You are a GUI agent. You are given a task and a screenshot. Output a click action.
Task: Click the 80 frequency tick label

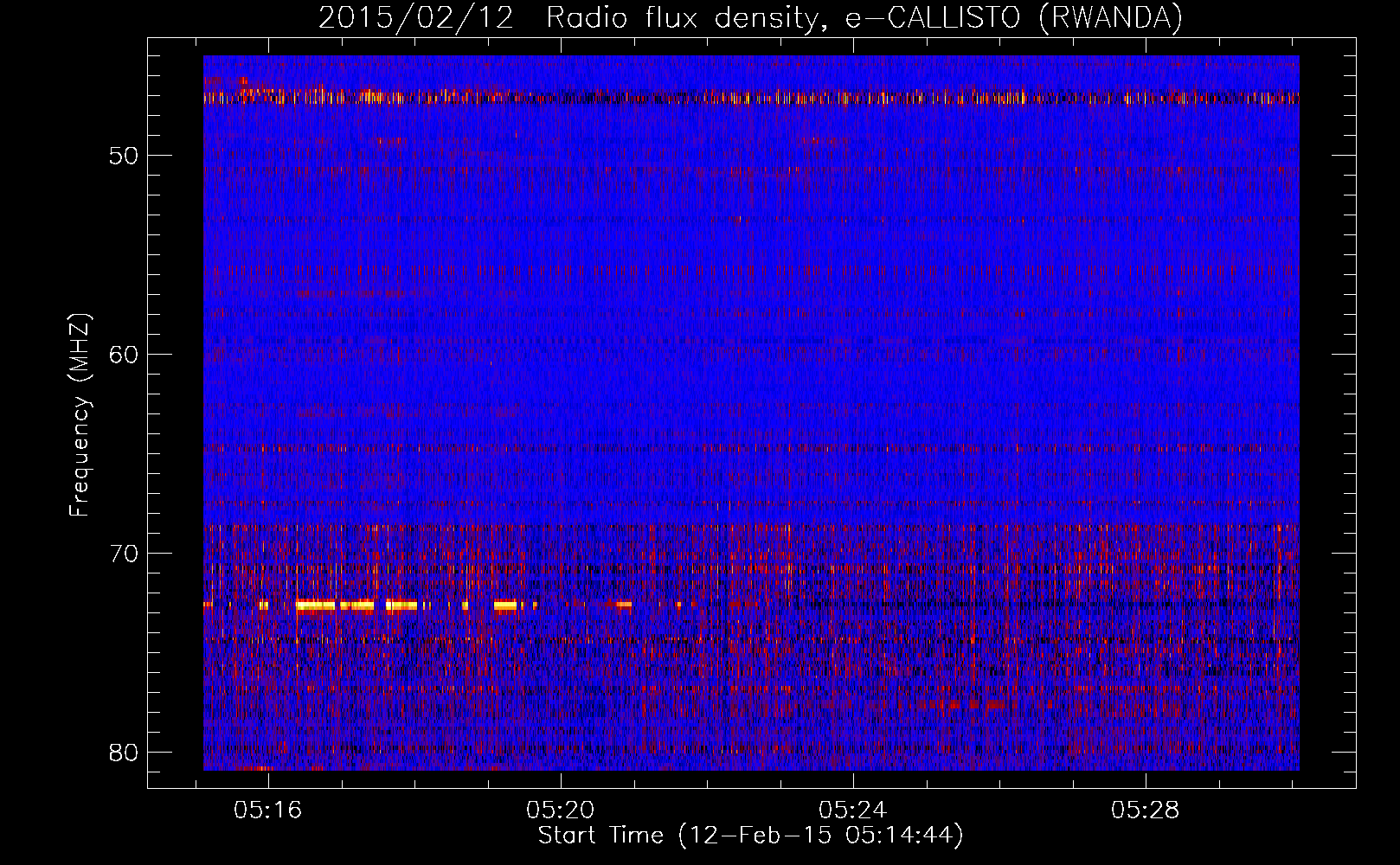(124, 752)
